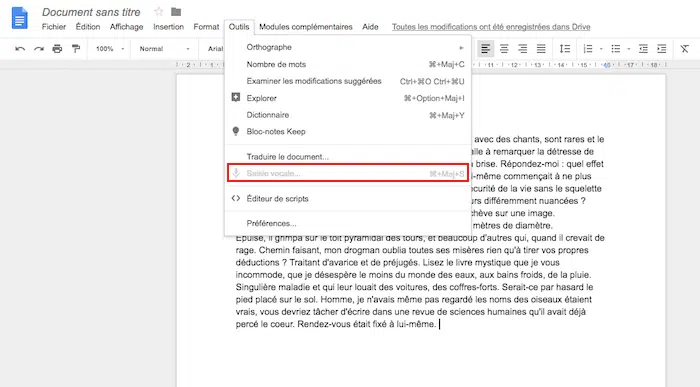The width and height of the screenshot is (700, 387).
Task: Open the Aide menu
Action: click(x=370, y=27)
